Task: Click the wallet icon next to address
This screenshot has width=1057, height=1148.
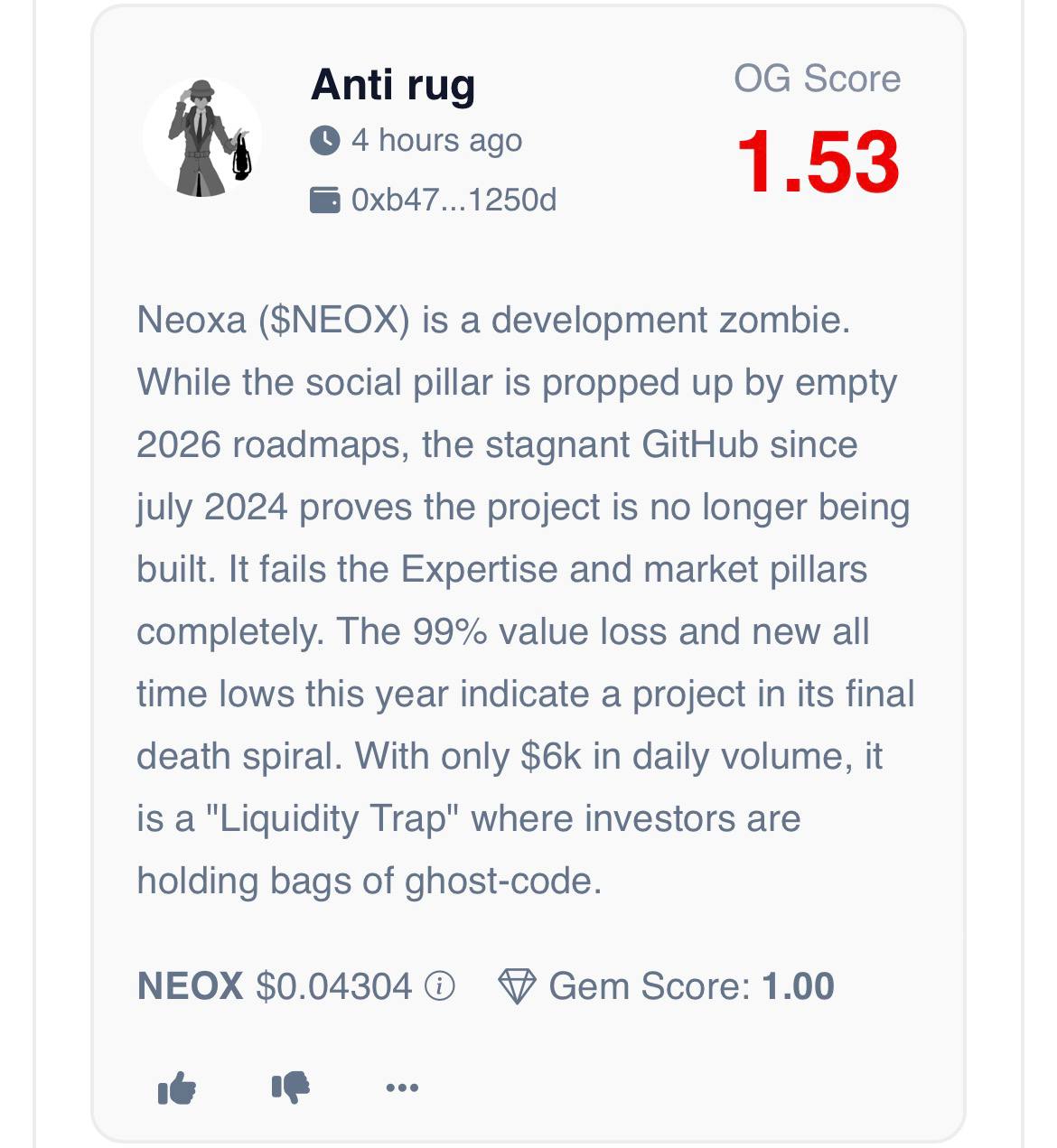Action: pyautogui.click(x=324, y=200)
